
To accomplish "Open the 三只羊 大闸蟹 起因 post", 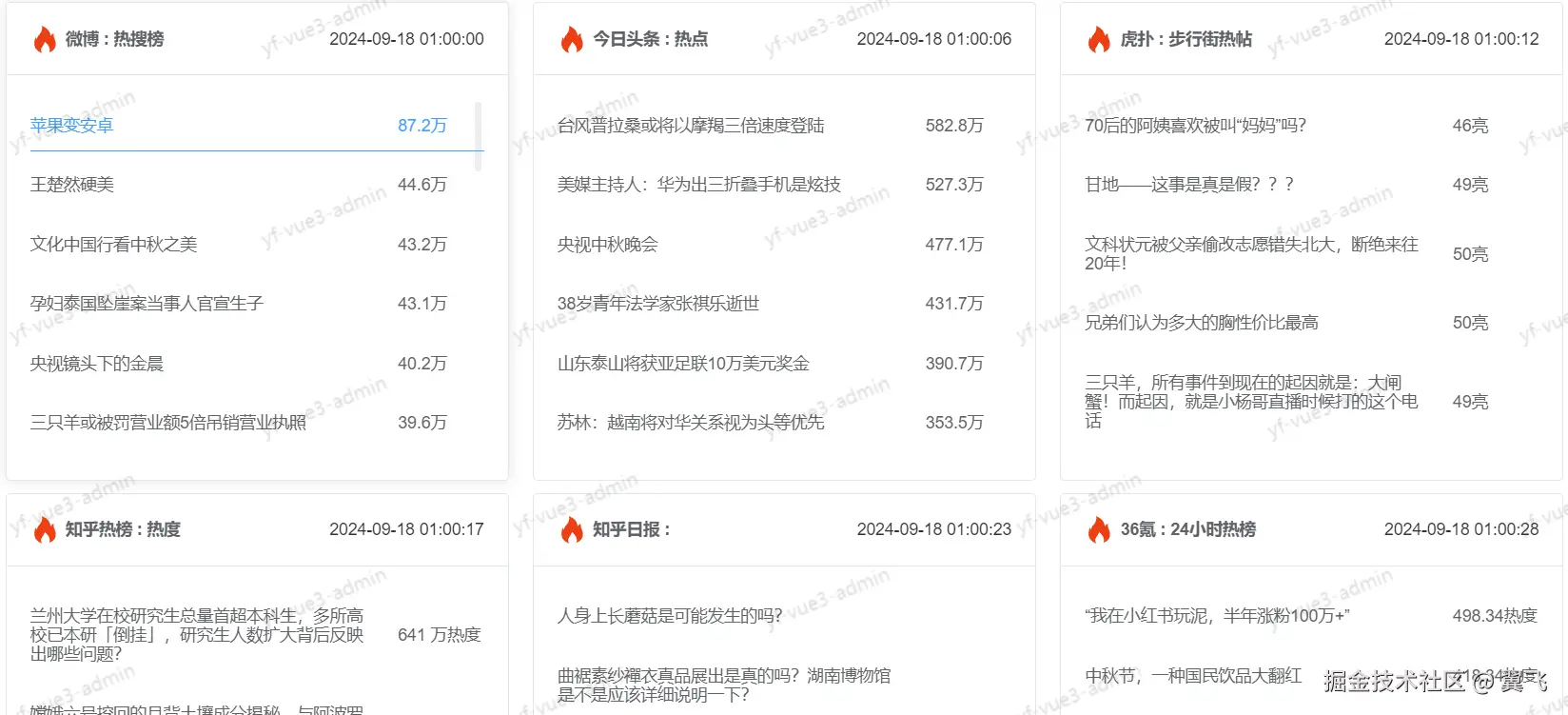I will point(1251,402).
